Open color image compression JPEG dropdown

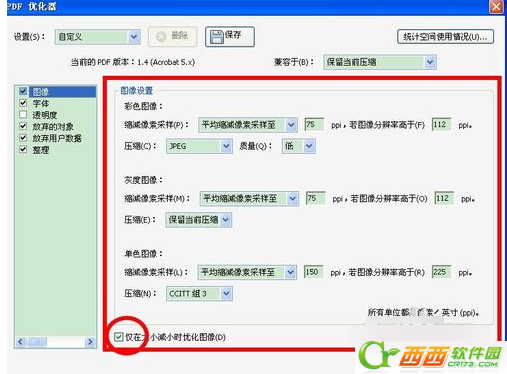point(199,146)
